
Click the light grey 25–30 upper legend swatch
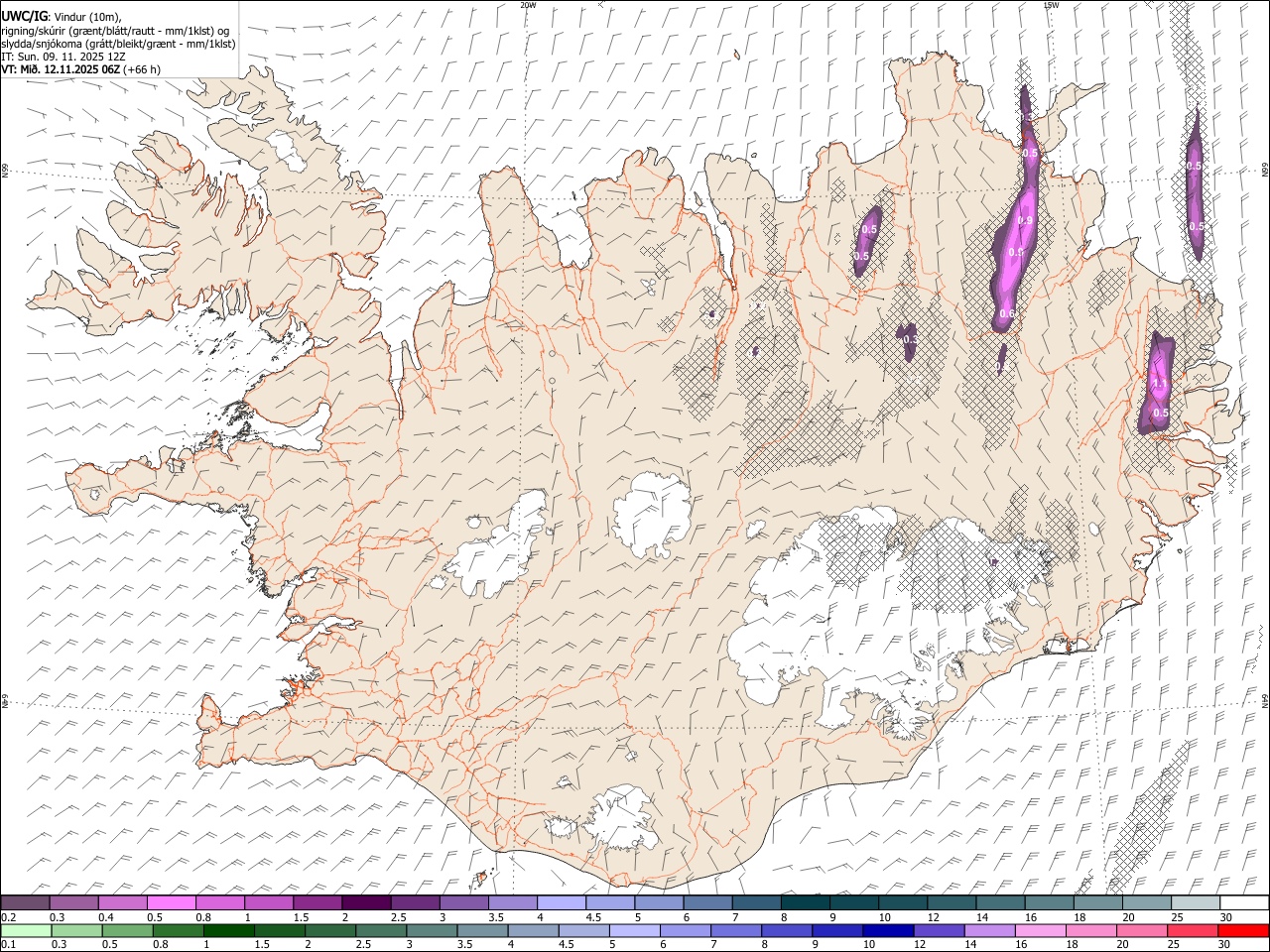1196,903
